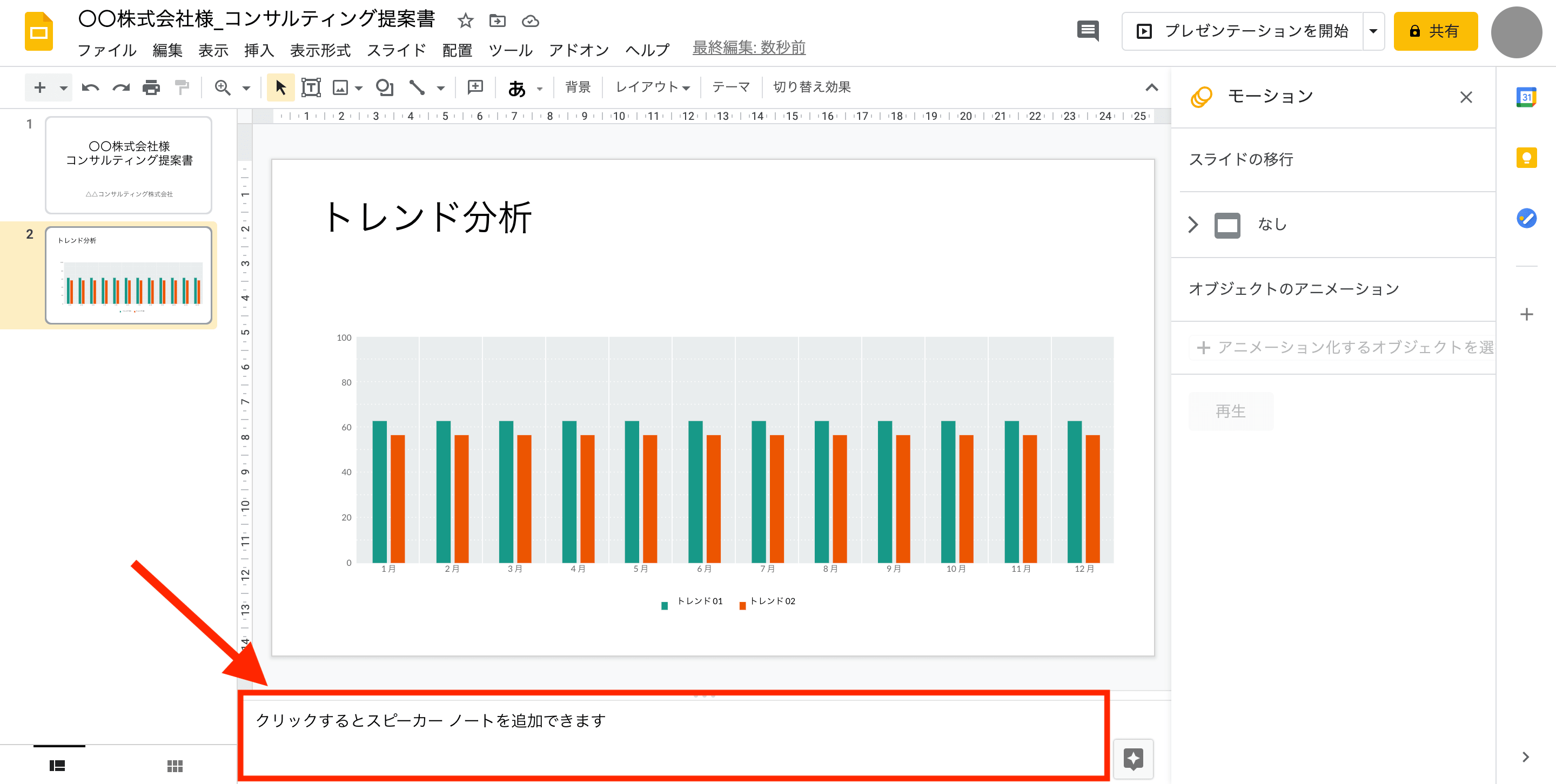1556x784 pixels.
Task: Select the line tool
Action: coord(417,88)
